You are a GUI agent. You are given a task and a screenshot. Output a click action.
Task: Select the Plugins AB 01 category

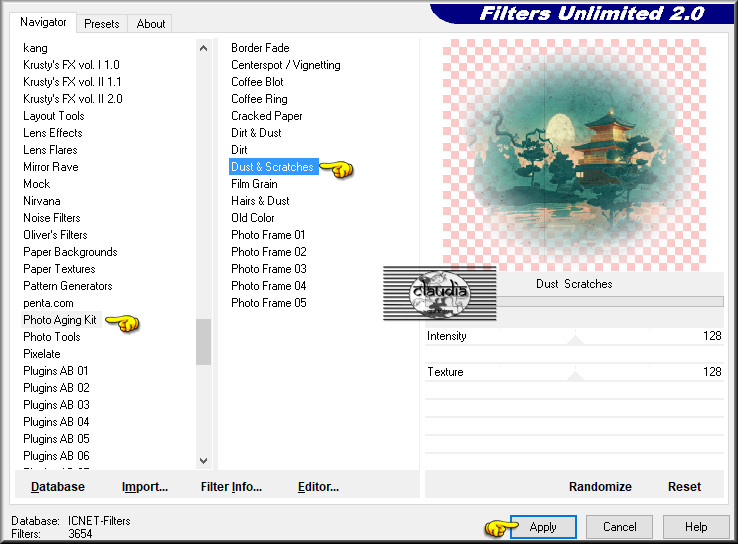tap(56, 371)
